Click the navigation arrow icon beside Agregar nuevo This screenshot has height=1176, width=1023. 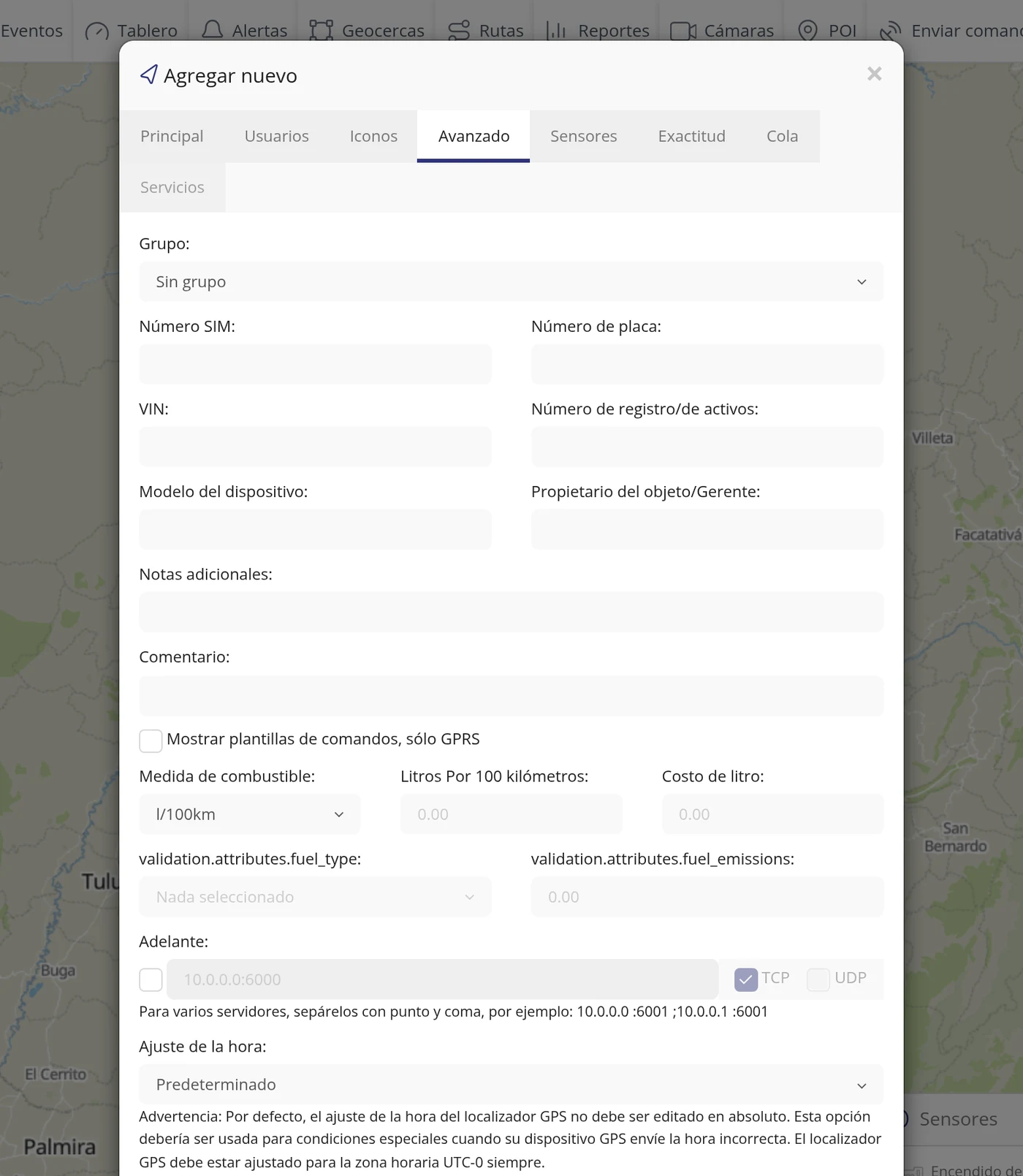tap(148, 75)
